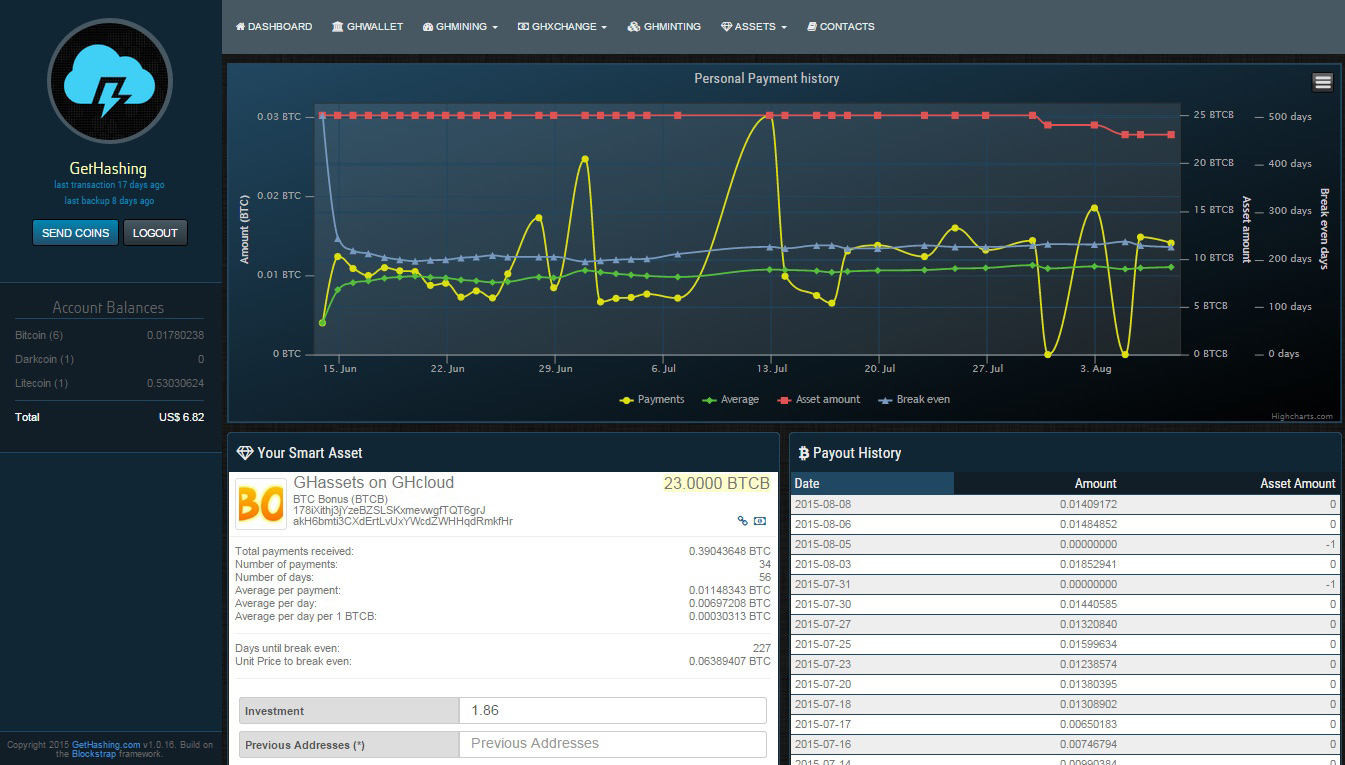
Task: Click the 2015-07-20 payout date cell
Action: coord(823,685)
